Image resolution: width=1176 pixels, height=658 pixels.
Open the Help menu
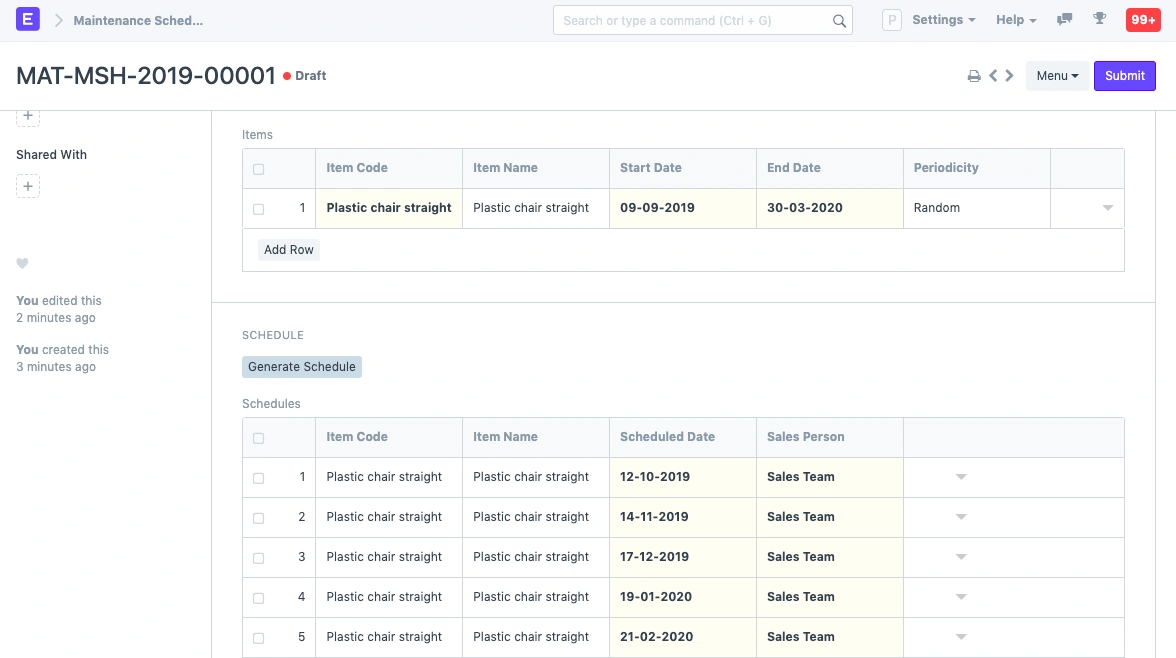point(1015,20)
